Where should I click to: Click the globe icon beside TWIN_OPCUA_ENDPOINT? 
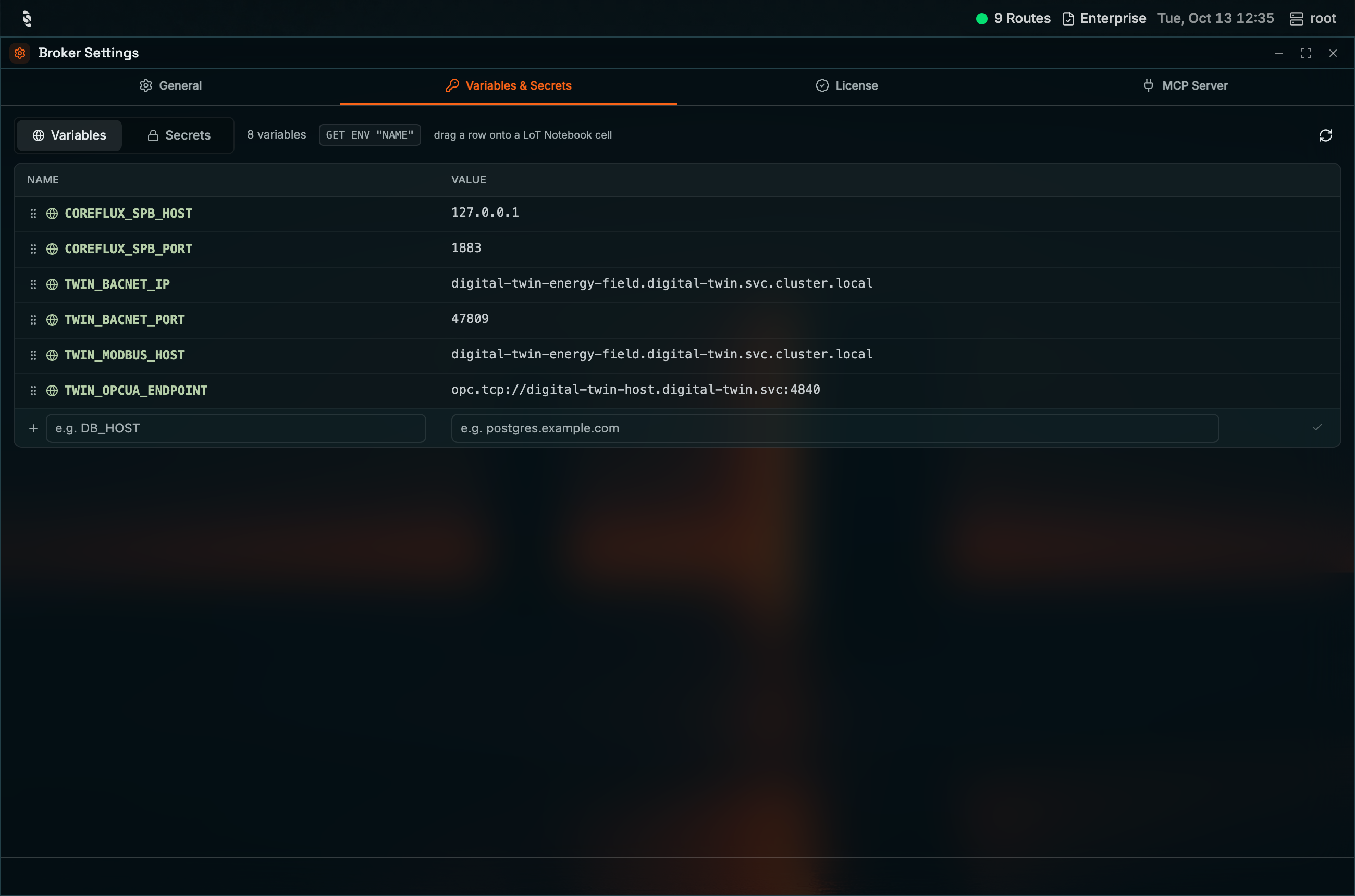click(52, 391)
